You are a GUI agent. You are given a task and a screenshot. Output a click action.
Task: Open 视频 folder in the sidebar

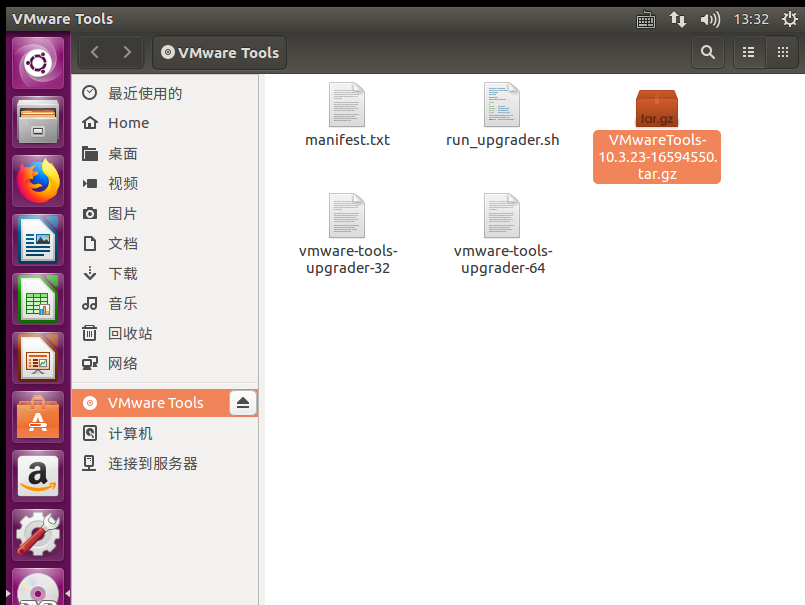(165, 183)
